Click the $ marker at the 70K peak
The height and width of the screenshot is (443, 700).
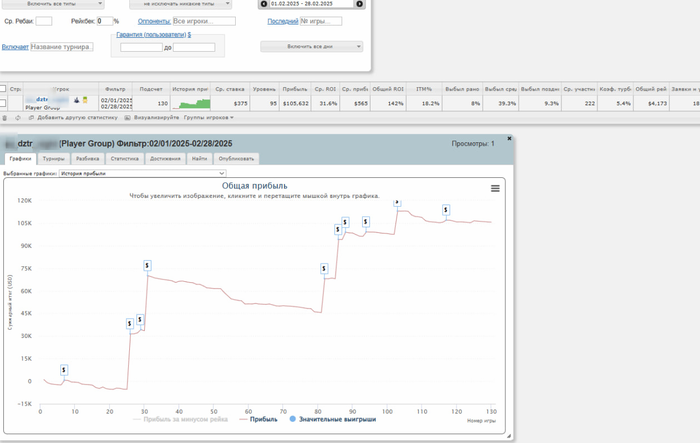click(147, 266)
